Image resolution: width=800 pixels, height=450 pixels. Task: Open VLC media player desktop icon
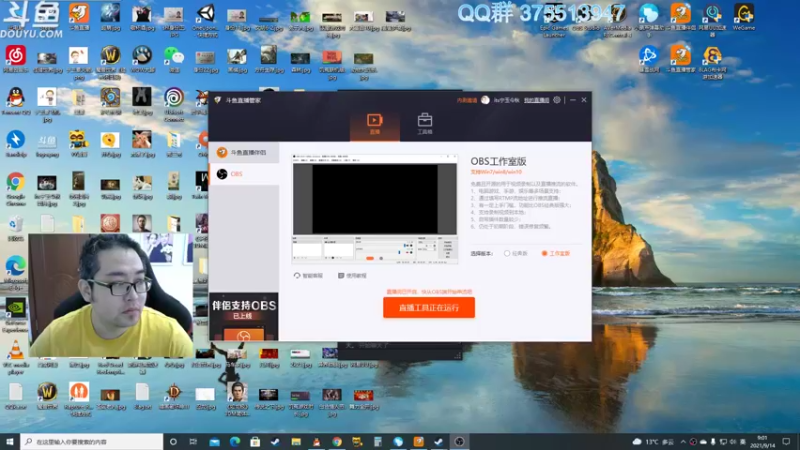pyautogui.click(x=16, y=357)
